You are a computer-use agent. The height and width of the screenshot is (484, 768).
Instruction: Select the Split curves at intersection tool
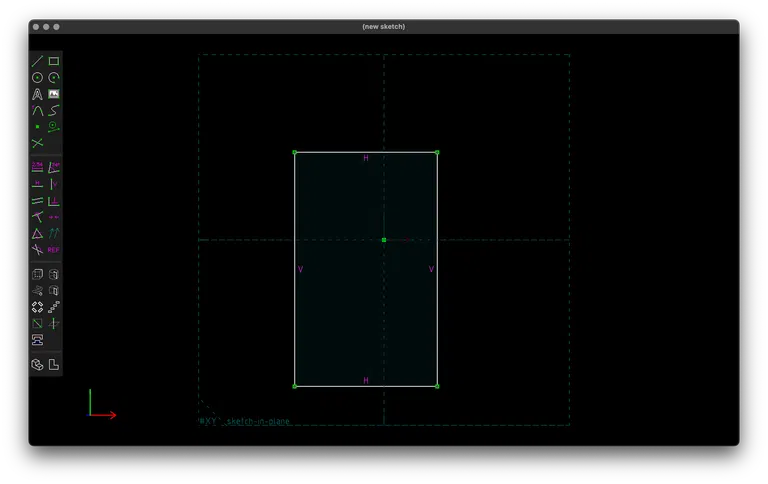[x=37, y=143]
